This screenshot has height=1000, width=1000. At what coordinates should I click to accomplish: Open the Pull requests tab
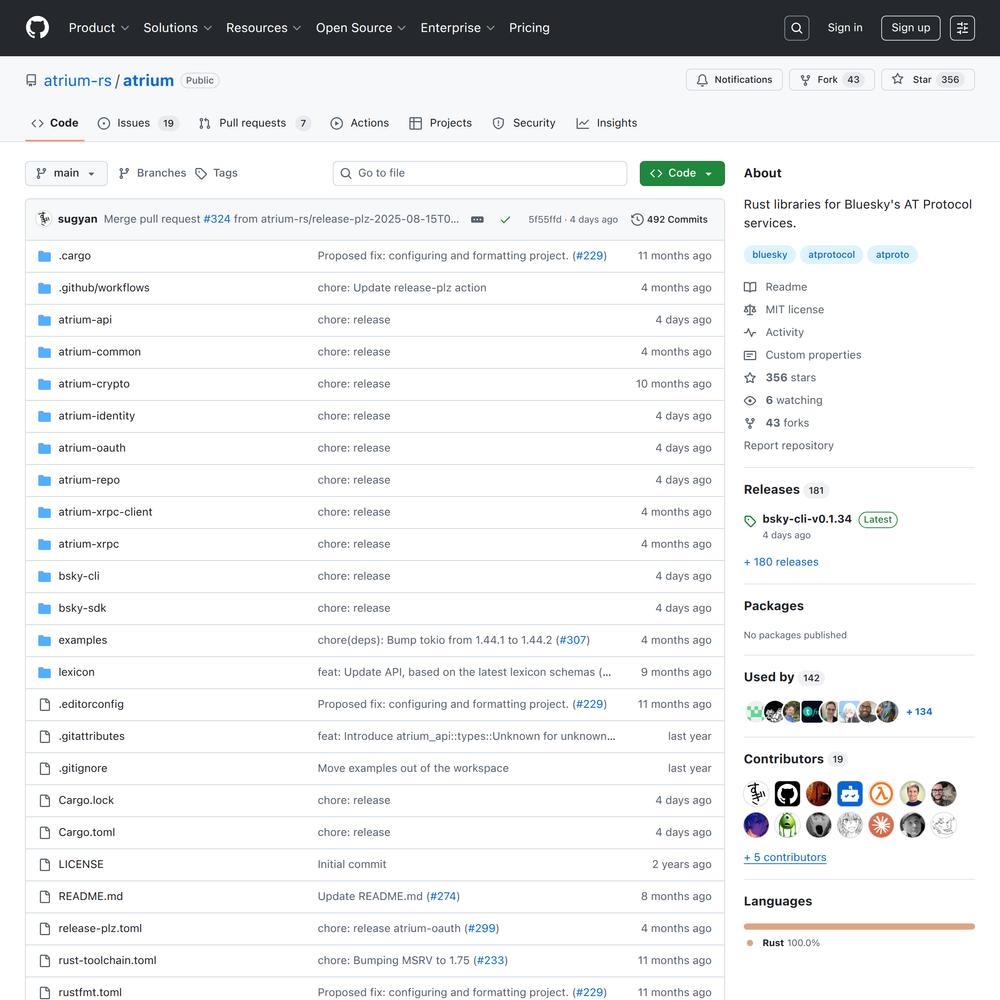(x=254, y=123)
